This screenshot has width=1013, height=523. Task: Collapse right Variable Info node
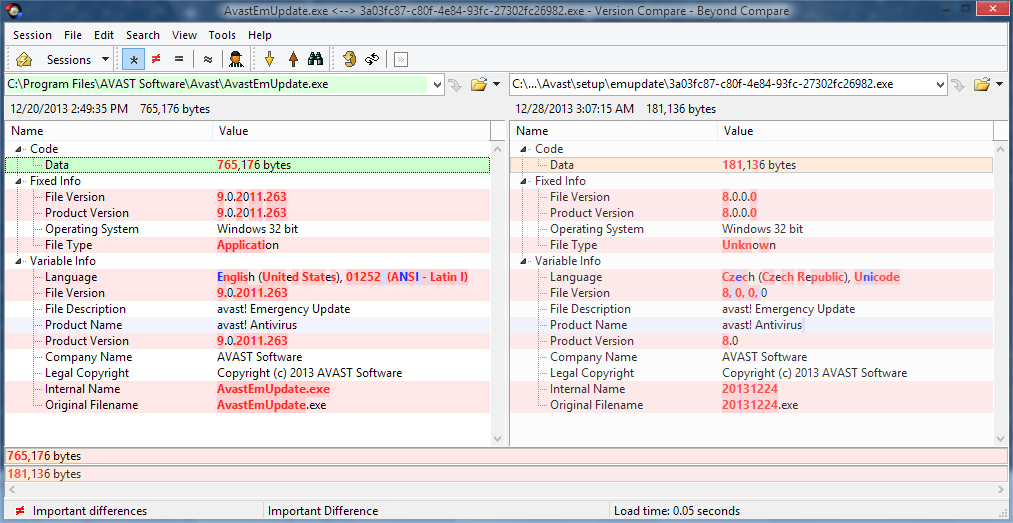(524, 262)
